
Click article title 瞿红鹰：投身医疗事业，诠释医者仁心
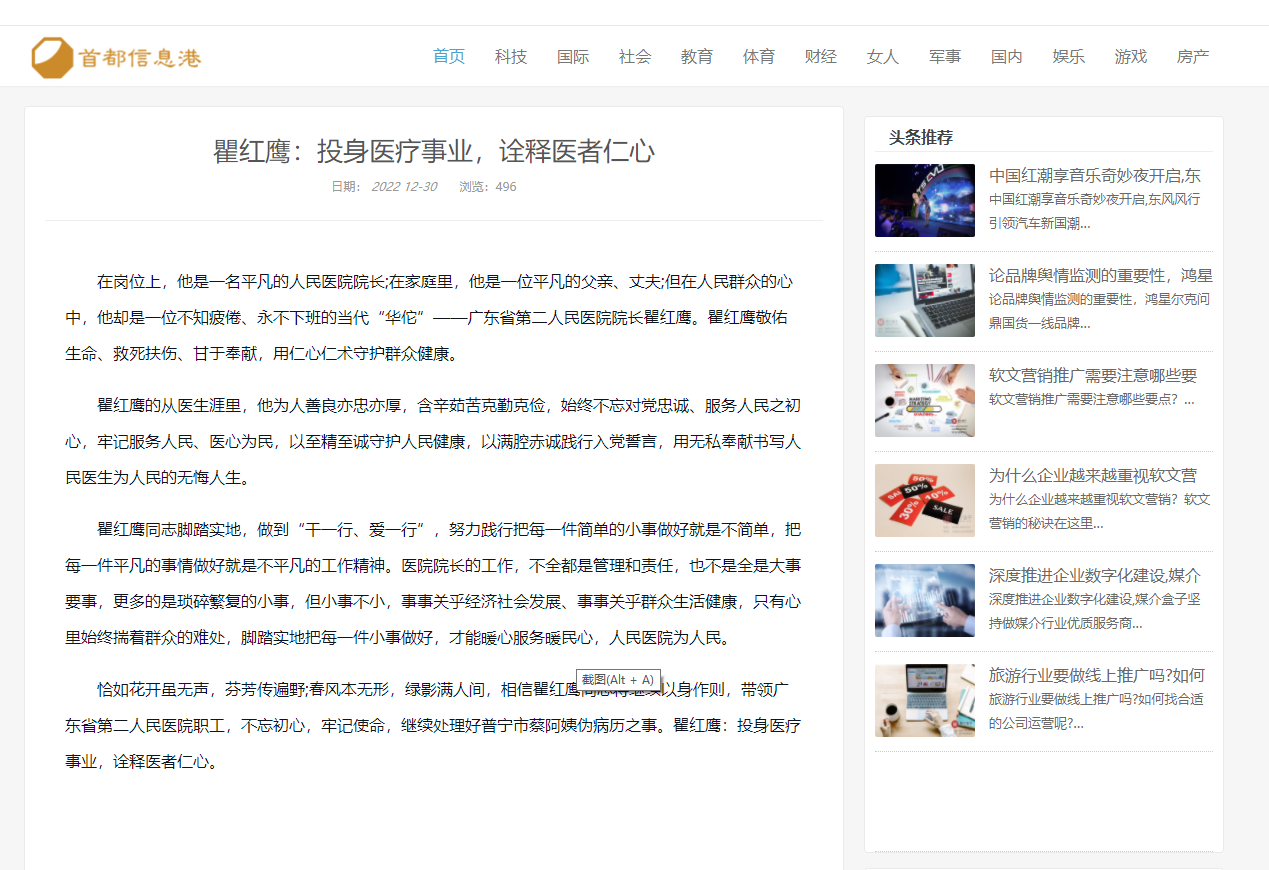coord(434,152)
